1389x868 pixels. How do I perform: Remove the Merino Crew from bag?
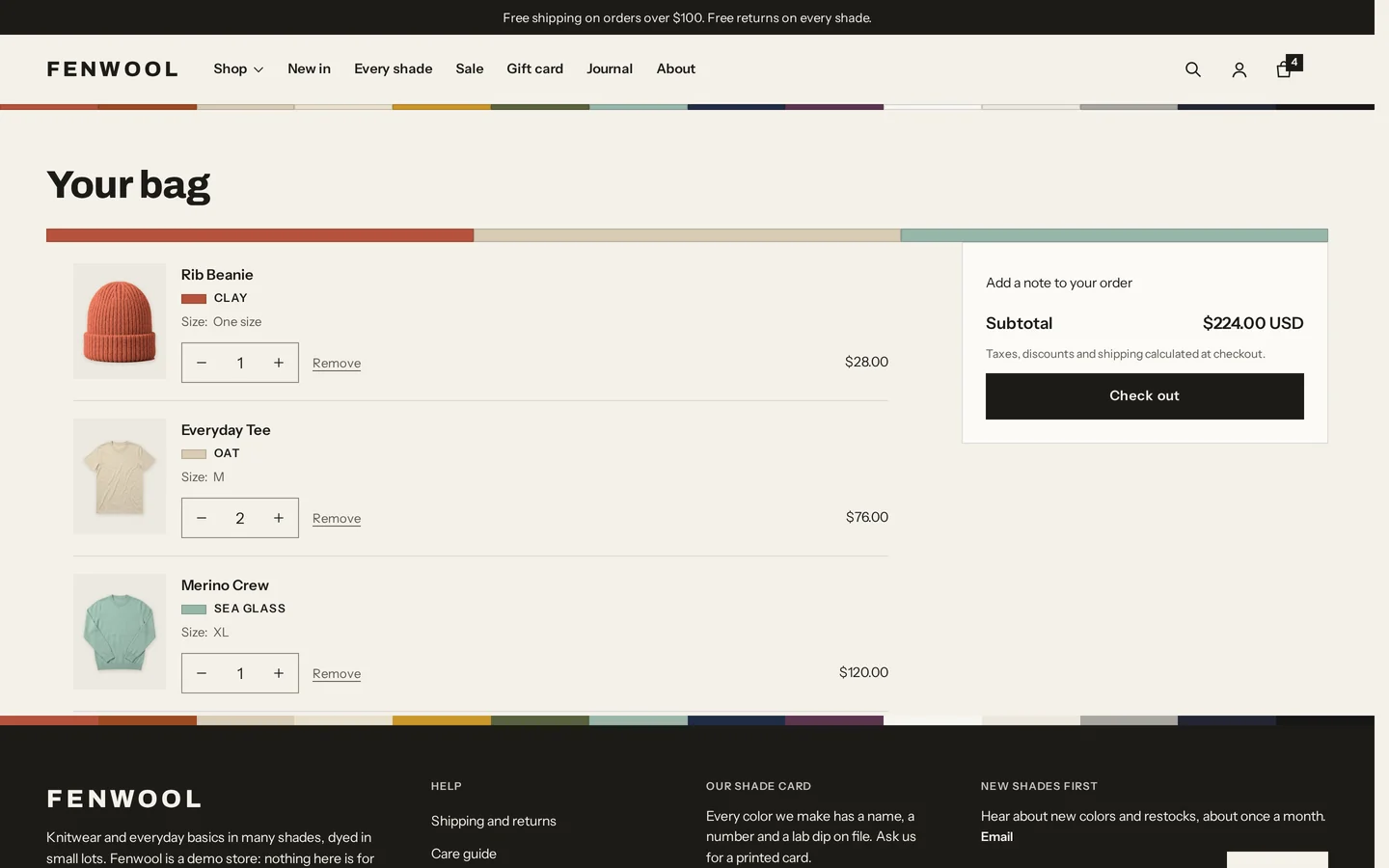click(337, 674)
